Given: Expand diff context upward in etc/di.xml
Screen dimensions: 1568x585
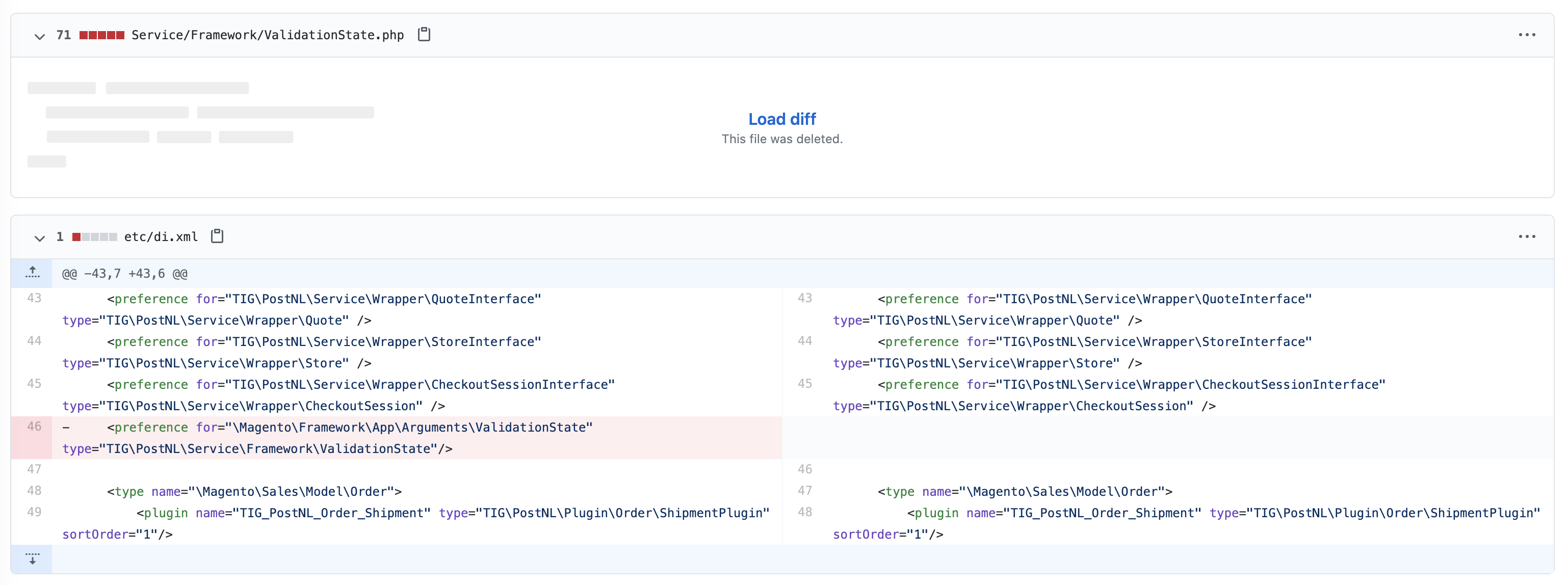Looking at the screenshot, I should [32, 272].
